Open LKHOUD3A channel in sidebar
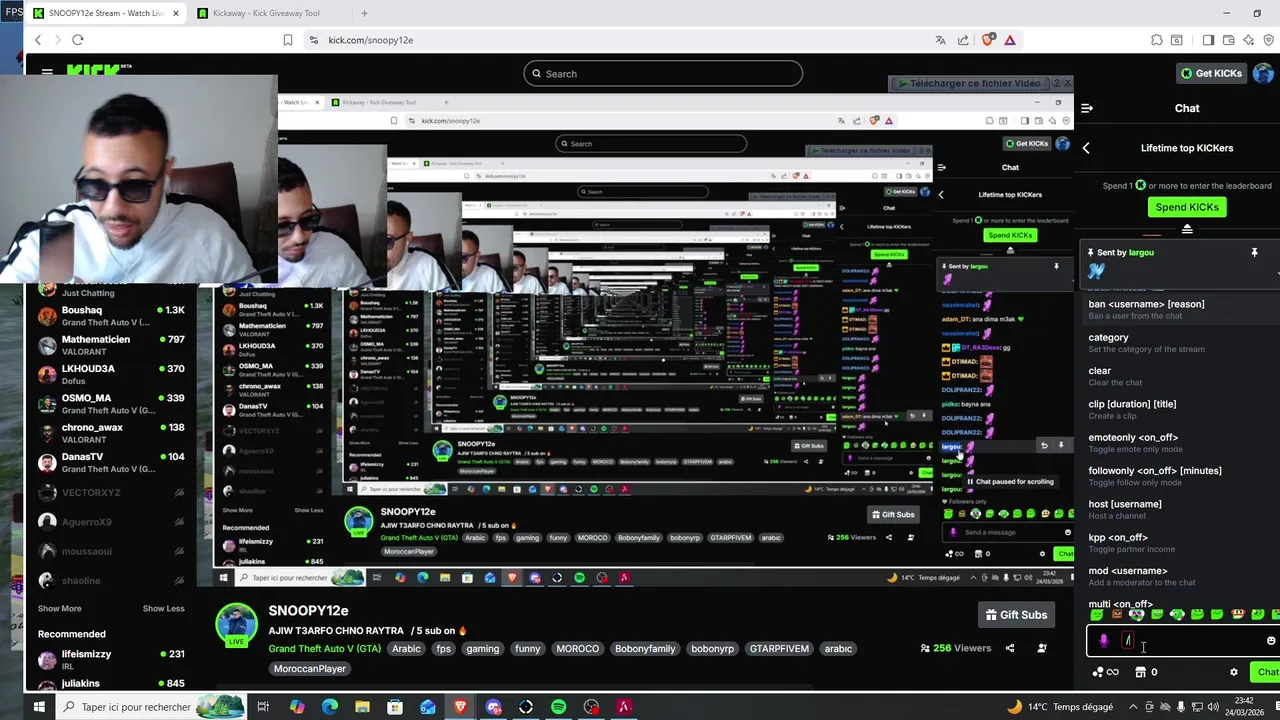This screenshot has width=1280, height=720. [x=110, y=374]
